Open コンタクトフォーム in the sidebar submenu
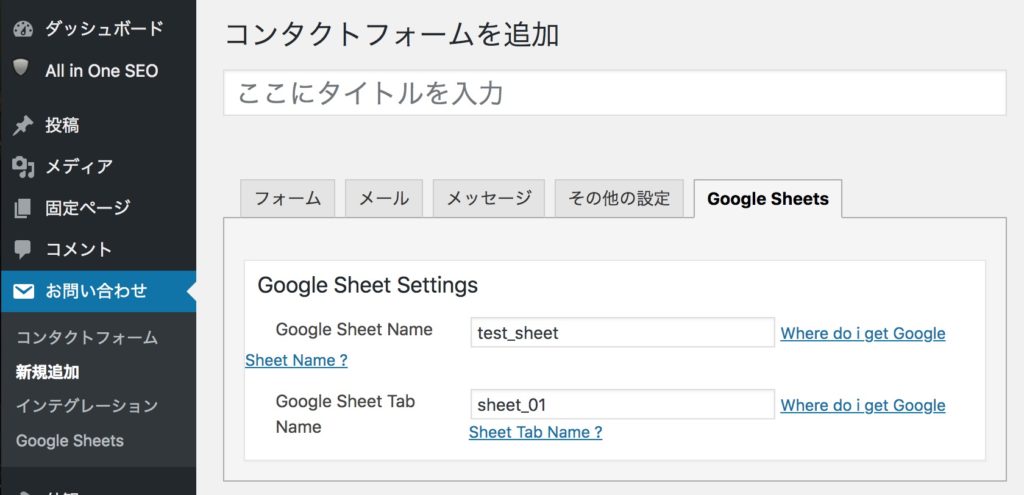Viewport: 1024px width, 495px height. click(x=87, y=338)
